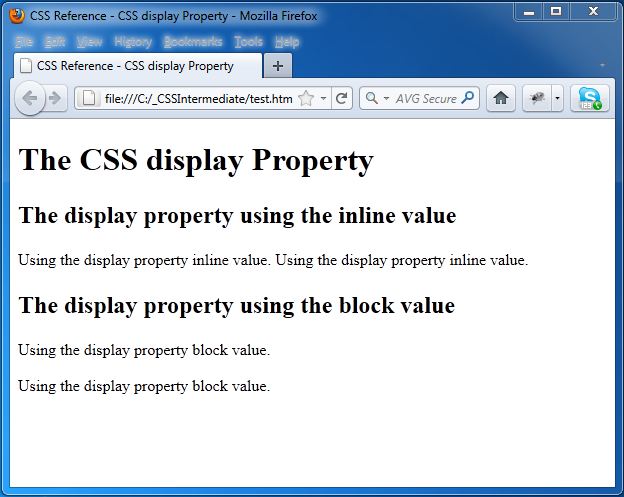Screen dimensions: 624x497
Task: Open the History menu
Action: click(133, 41)
